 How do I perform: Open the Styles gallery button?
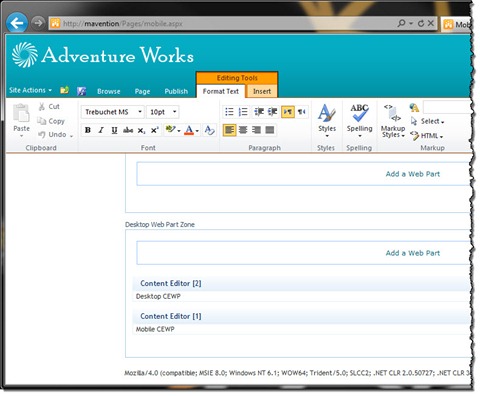(327, 121)
